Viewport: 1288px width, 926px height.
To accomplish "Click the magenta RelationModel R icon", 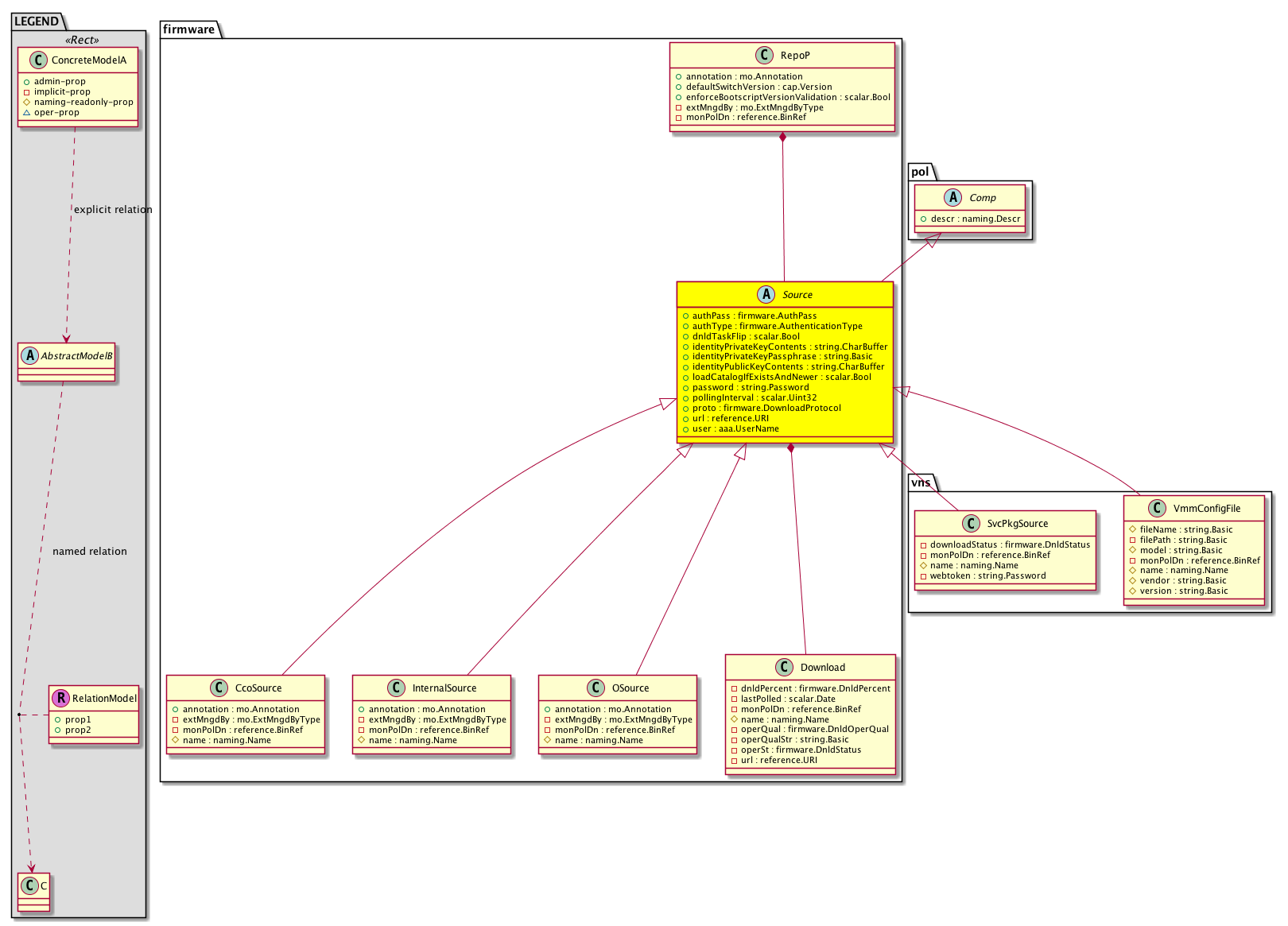I will (x=60, y=698).
